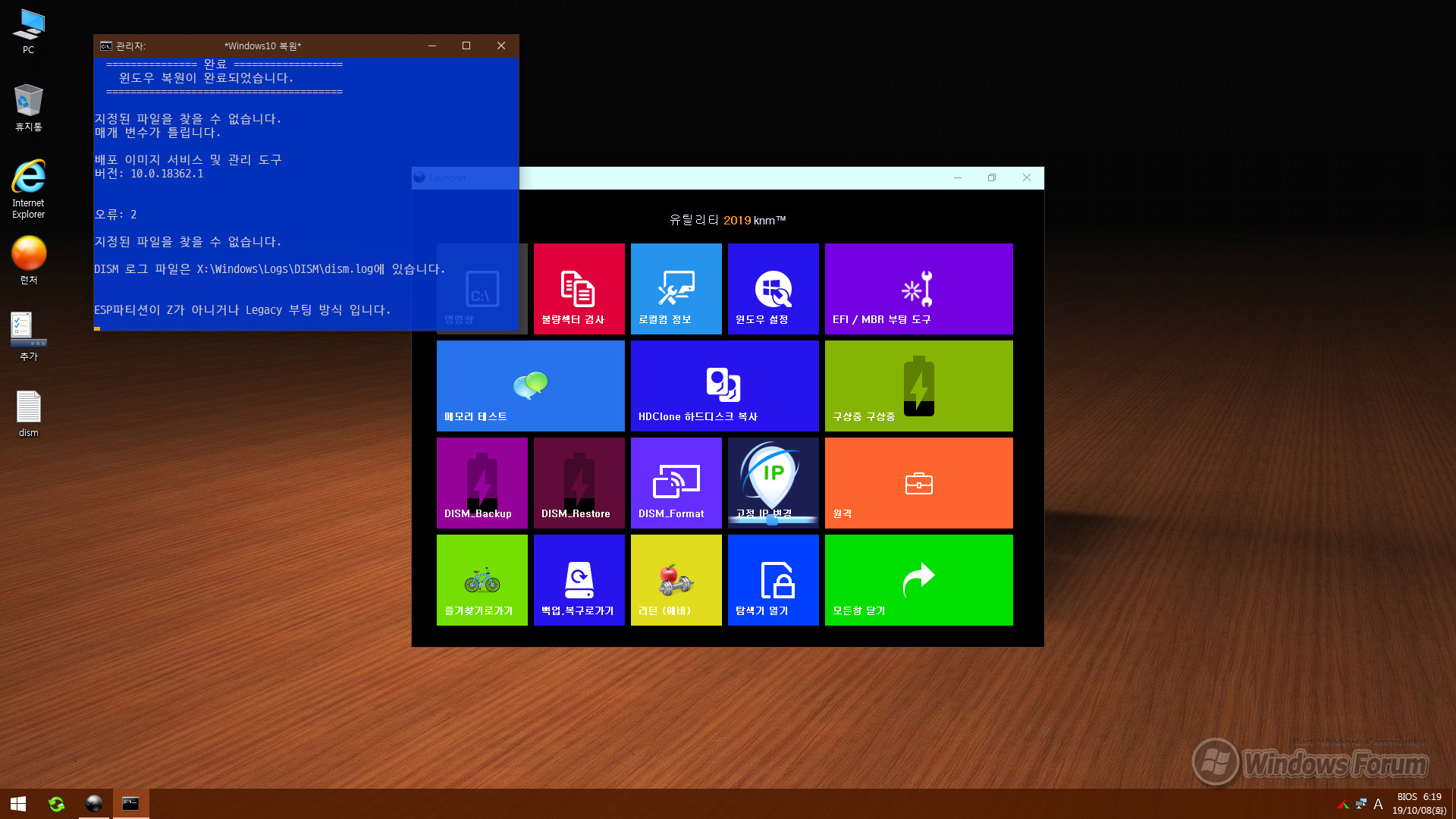Click the cmd window title bar icon
This screenshot has height=819, width=1456.
(x=106, y=46)
